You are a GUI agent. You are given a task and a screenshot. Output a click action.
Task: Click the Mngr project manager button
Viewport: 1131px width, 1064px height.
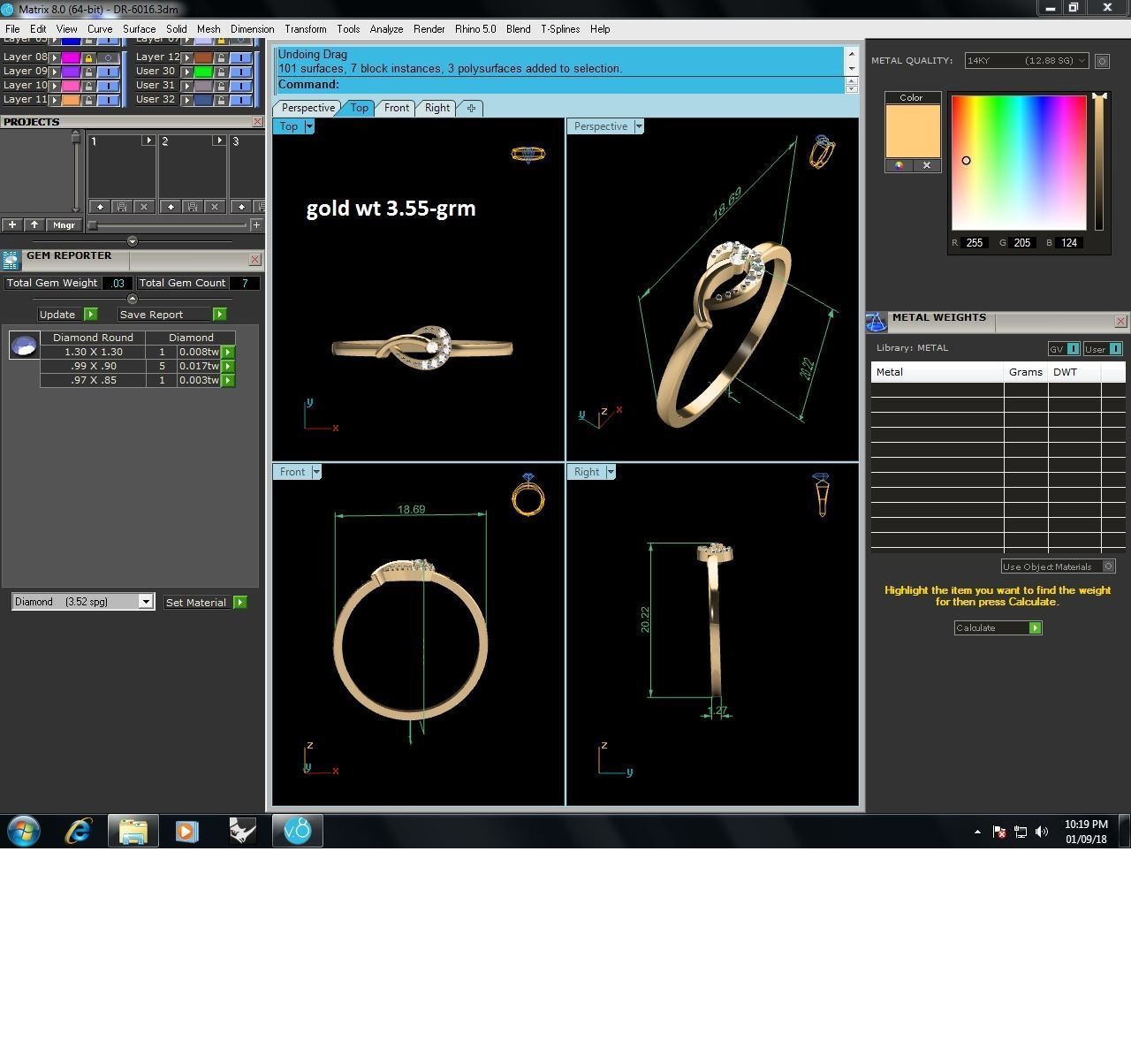point(64,225)
